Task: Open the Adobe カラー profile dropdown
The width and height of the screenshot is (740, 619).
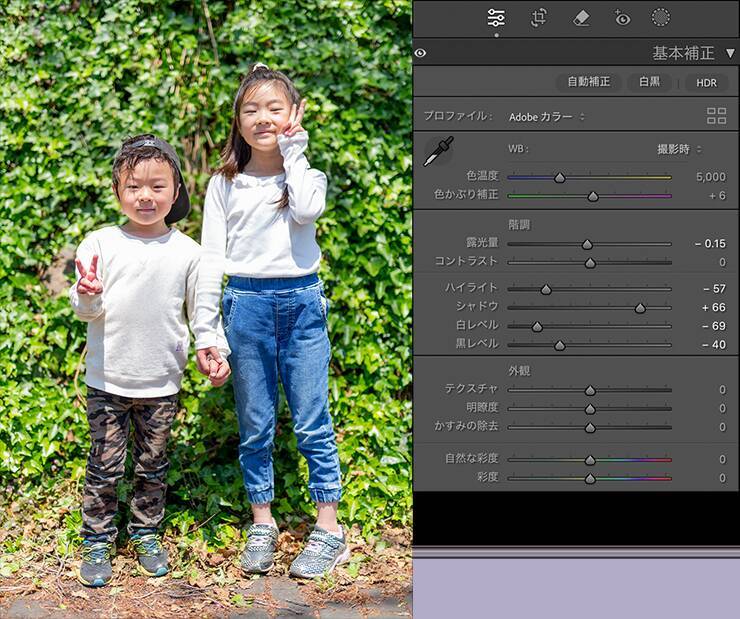Action: (x=546, y=117)
